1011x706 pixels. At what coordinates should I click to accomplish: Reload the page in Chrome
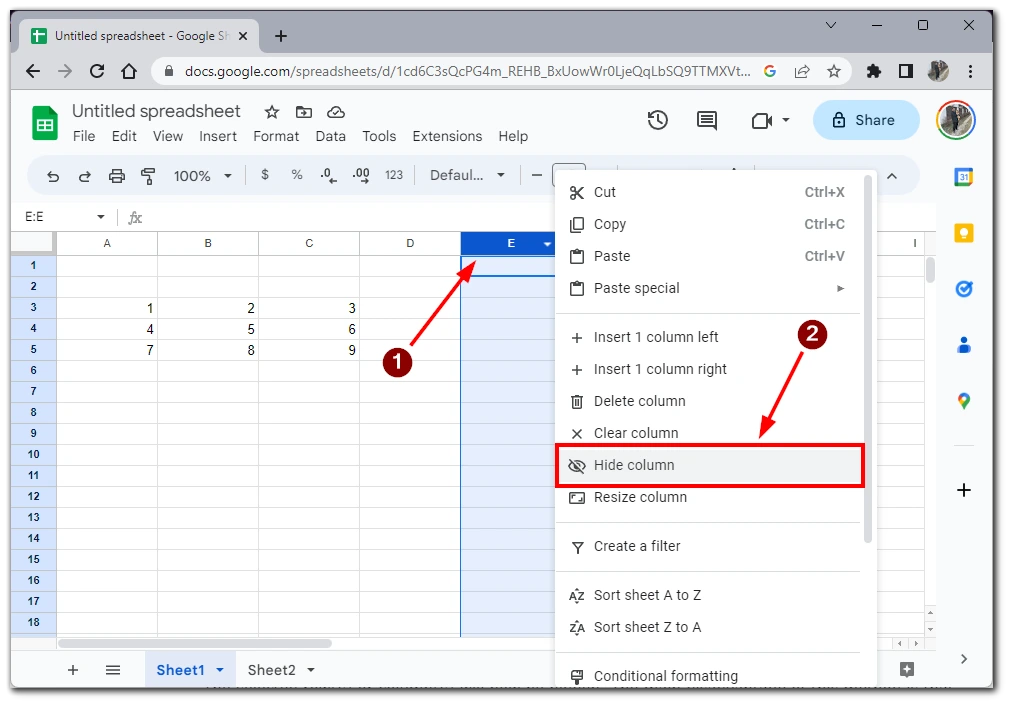pos(97,71)
